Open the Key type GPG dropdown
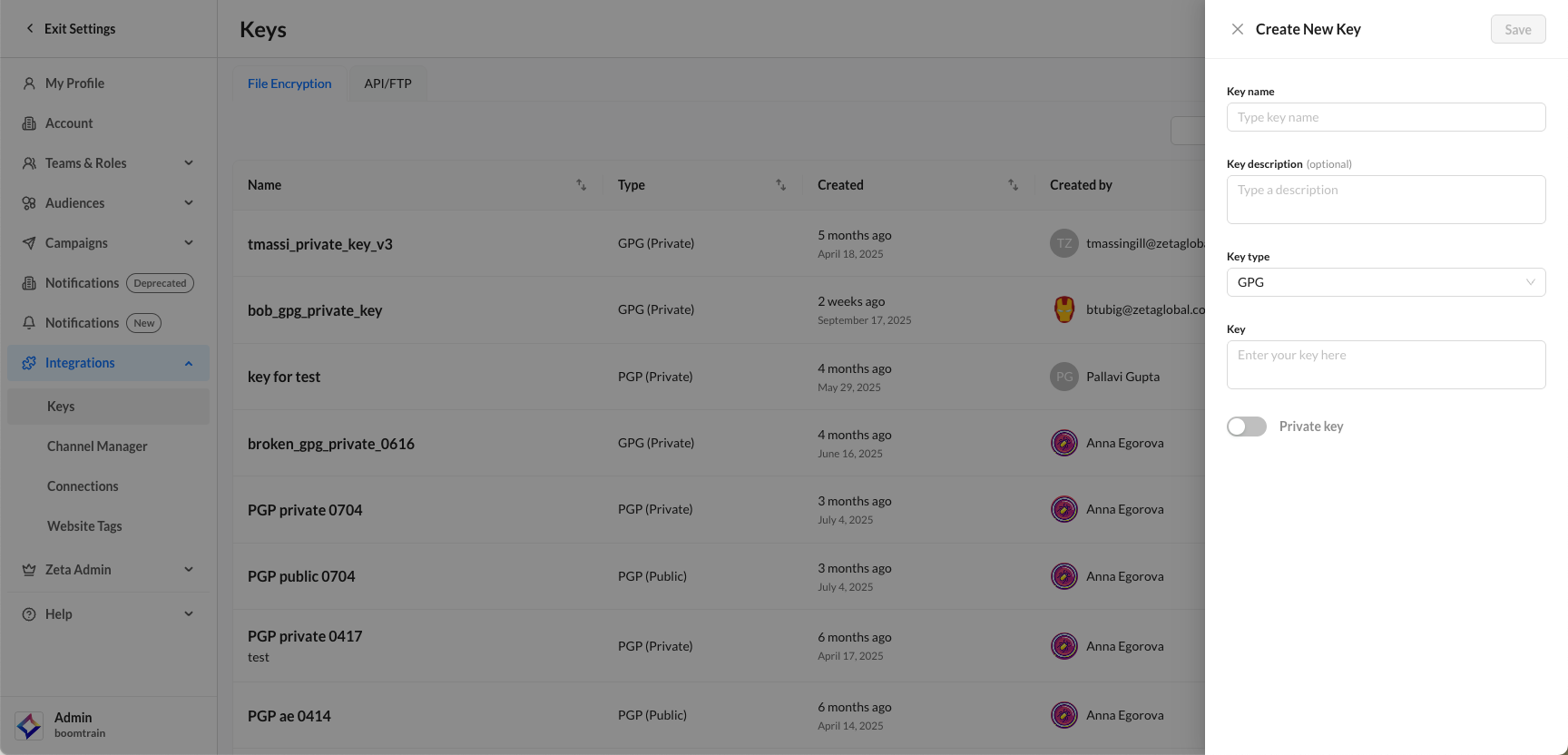The image size is (1568, 755). (x=1386, y=282)
